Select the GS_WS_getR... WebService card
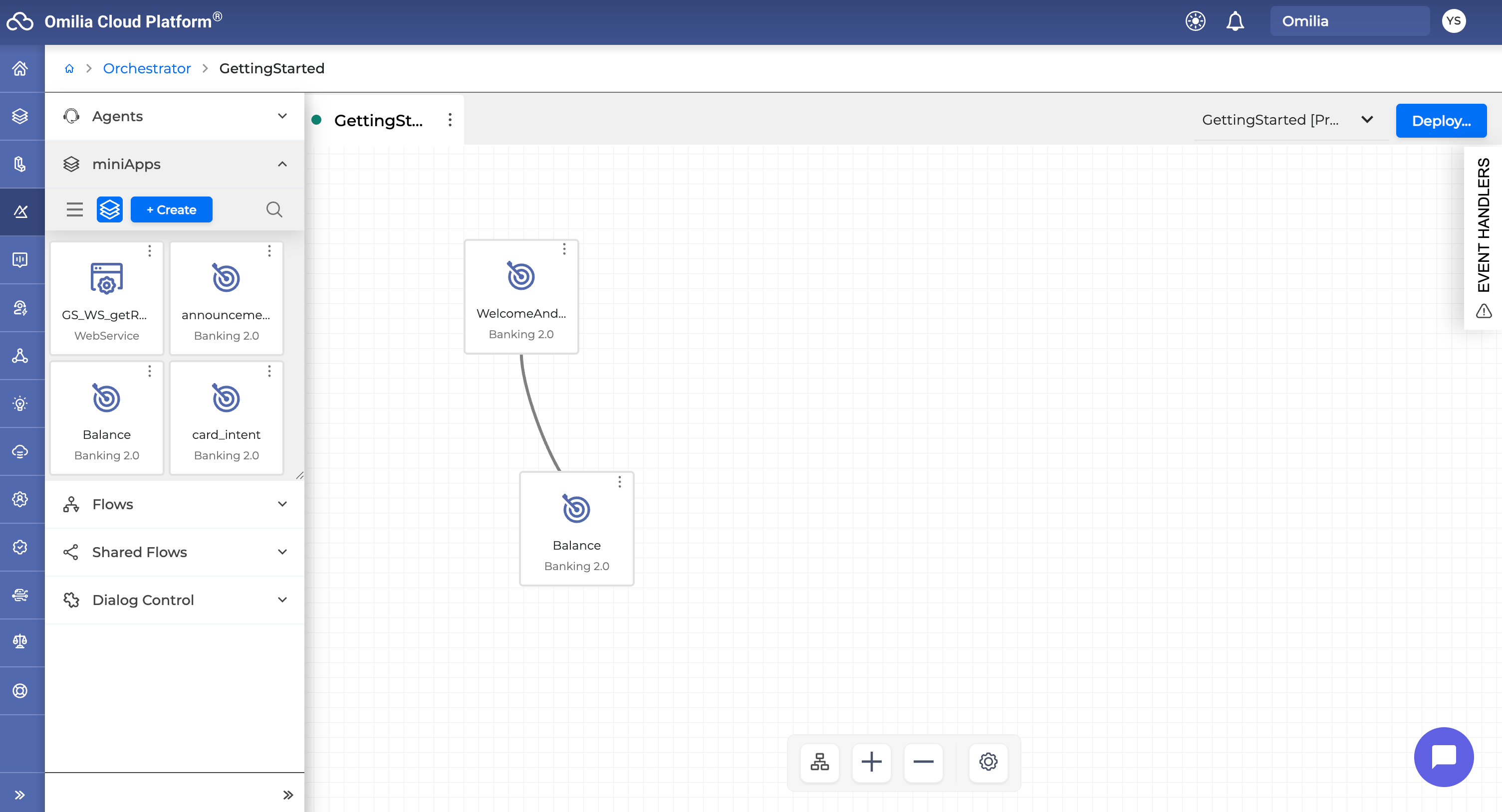Screen dimensions: 1502x812 pos(107,298)
